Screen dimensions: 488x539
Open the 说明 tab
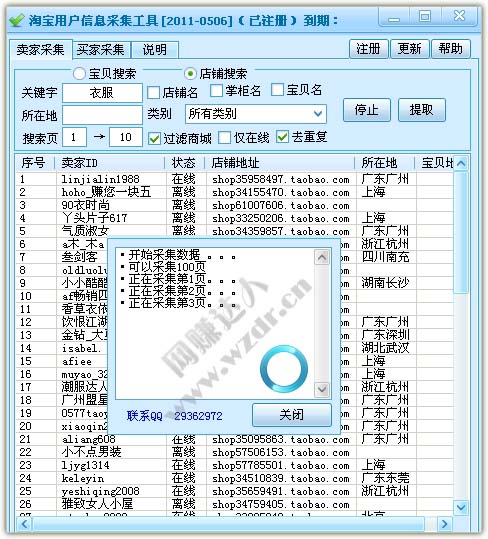click(155, 50)
